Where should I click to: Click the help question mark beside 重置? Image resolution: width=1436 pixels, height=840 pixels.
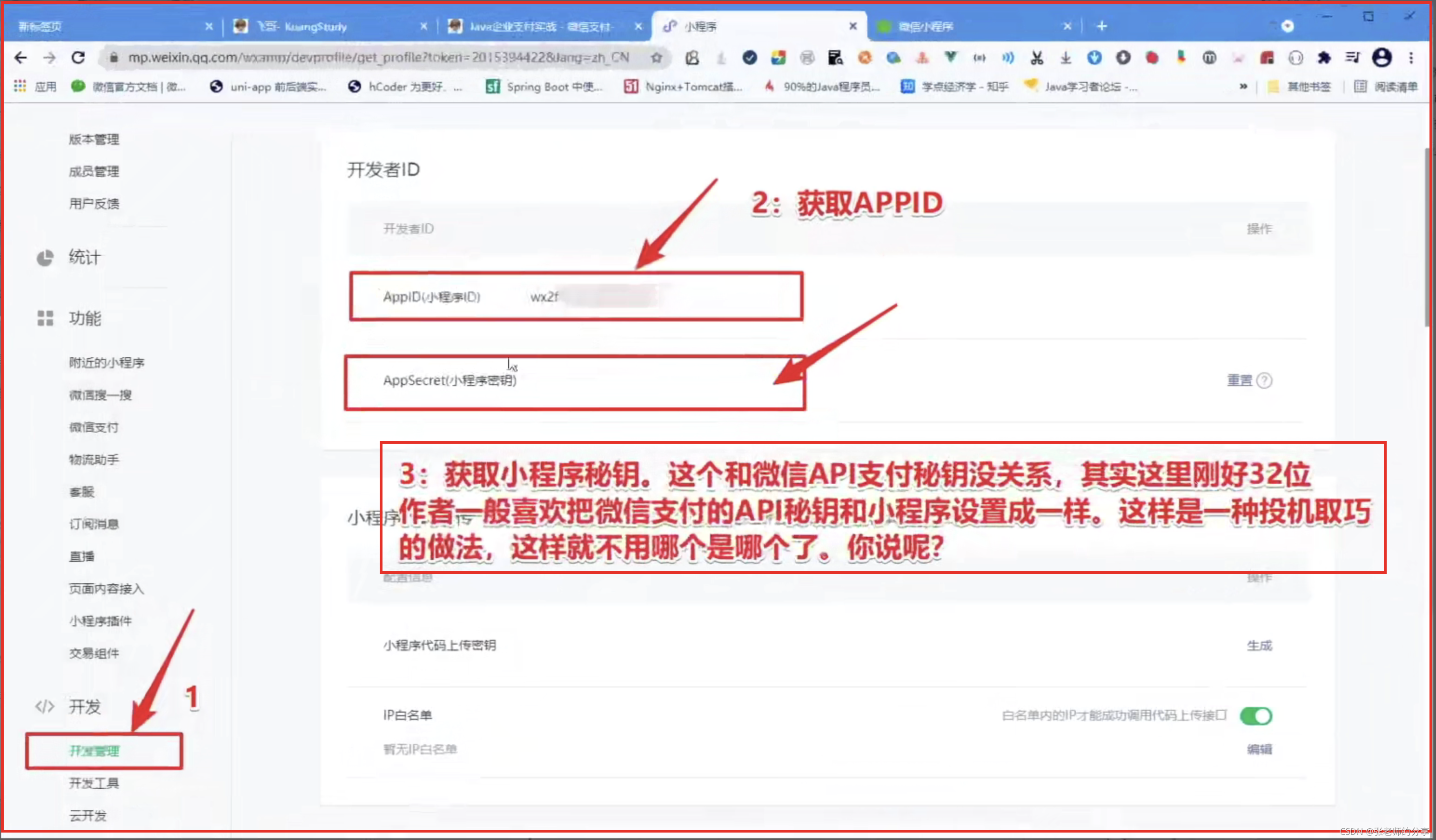click(x=1264, y=380)
